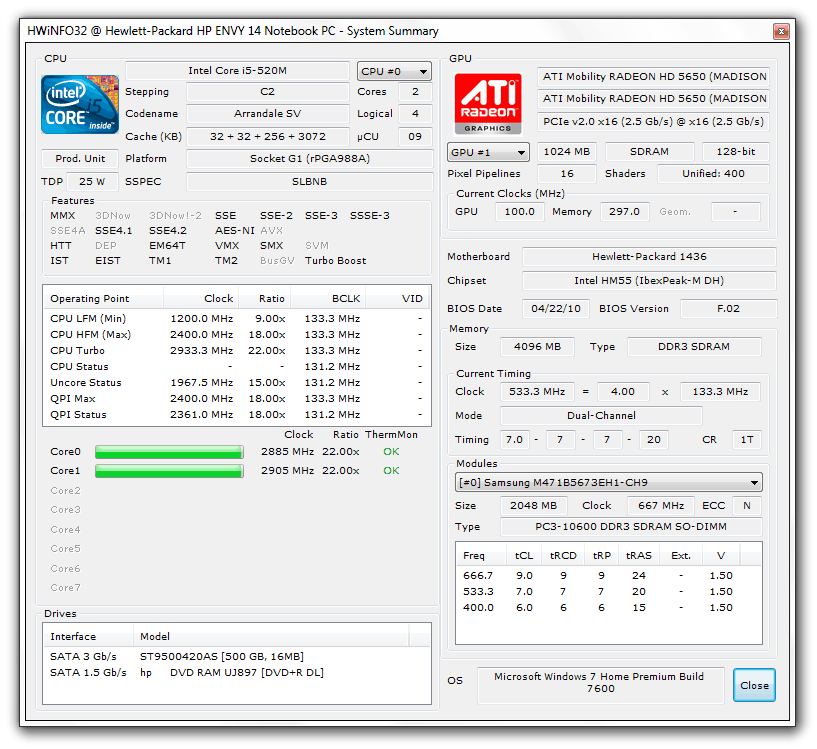Click the Unified: 400 shaders field
The image size is (817, 749).
click(x=713, y=174)
